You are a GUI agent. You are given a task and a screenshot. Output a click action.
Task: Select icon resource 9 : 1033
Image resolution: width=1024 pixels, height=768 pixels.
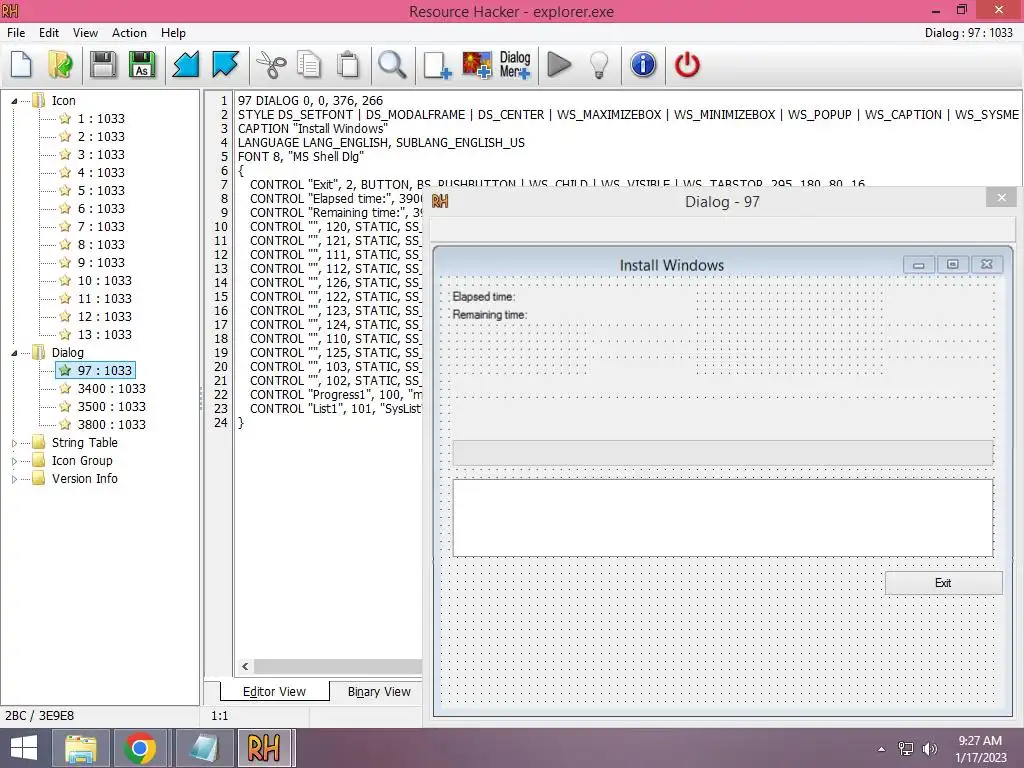point(101,263)
